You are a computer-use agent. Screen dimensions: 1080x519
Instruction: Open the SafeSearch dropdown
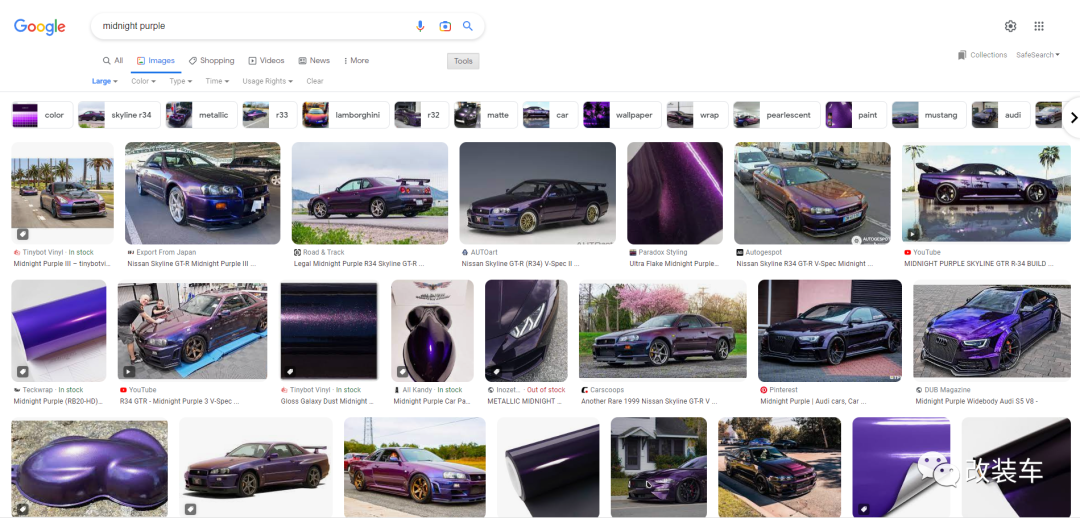[1037, 55]
